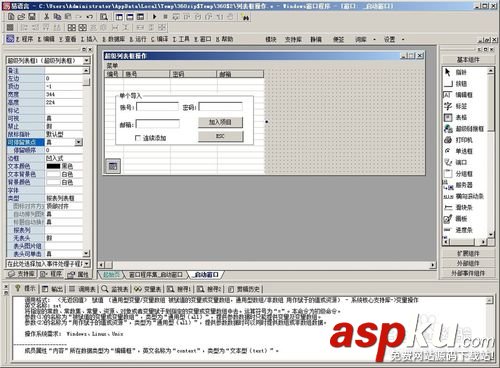Open the 运行 menu

(x=138, y=39)
